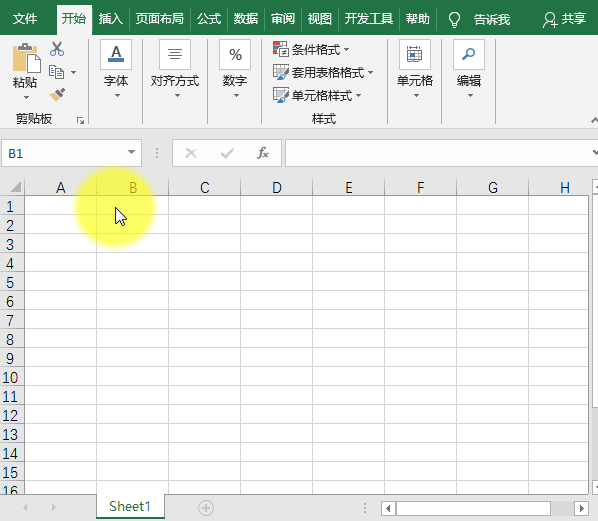Click the Paste clipboard icon
Screen dimensions: 598x521
click(26, 58)
